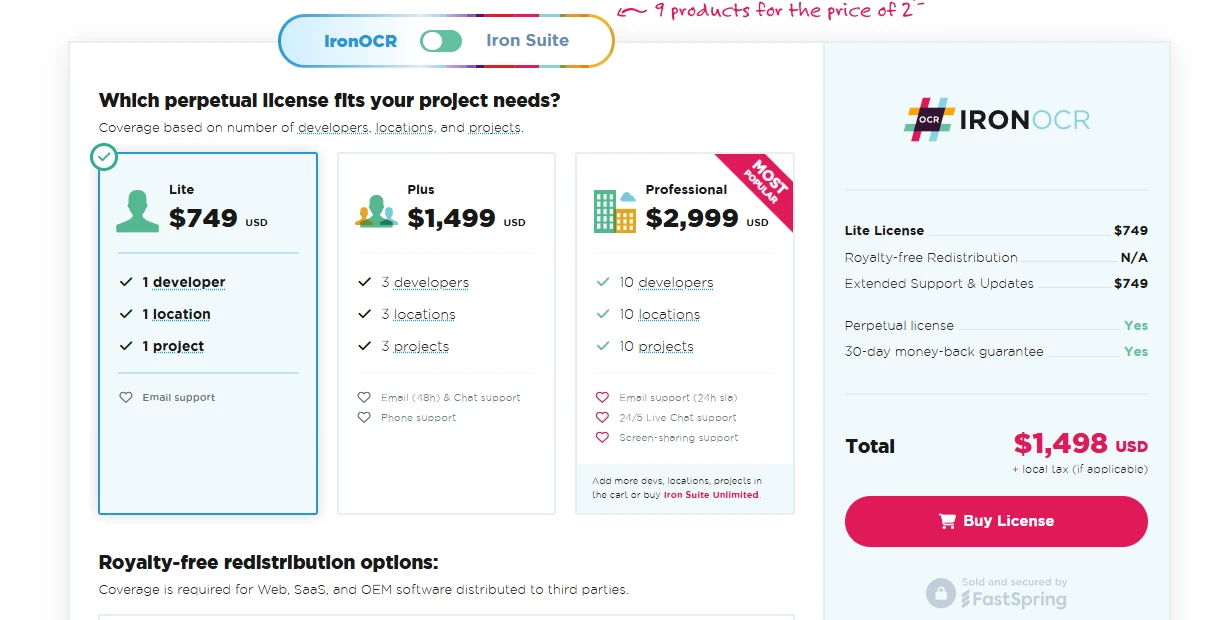Image resolution: width=1221 pixels, height=620 pixels.
Task: Click the green checkmark badge on Lite
Action: pyautogui.click(x=104, y=157)
